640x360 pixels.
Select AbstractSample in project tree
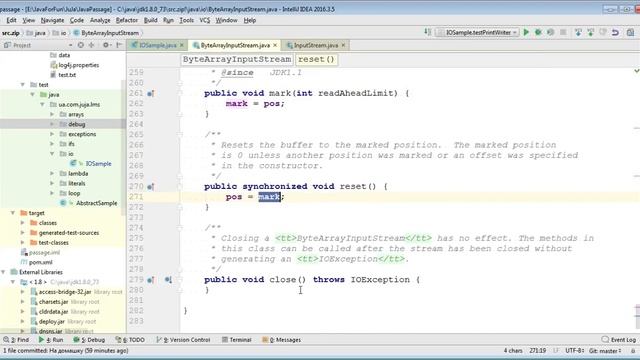(96, 203)
